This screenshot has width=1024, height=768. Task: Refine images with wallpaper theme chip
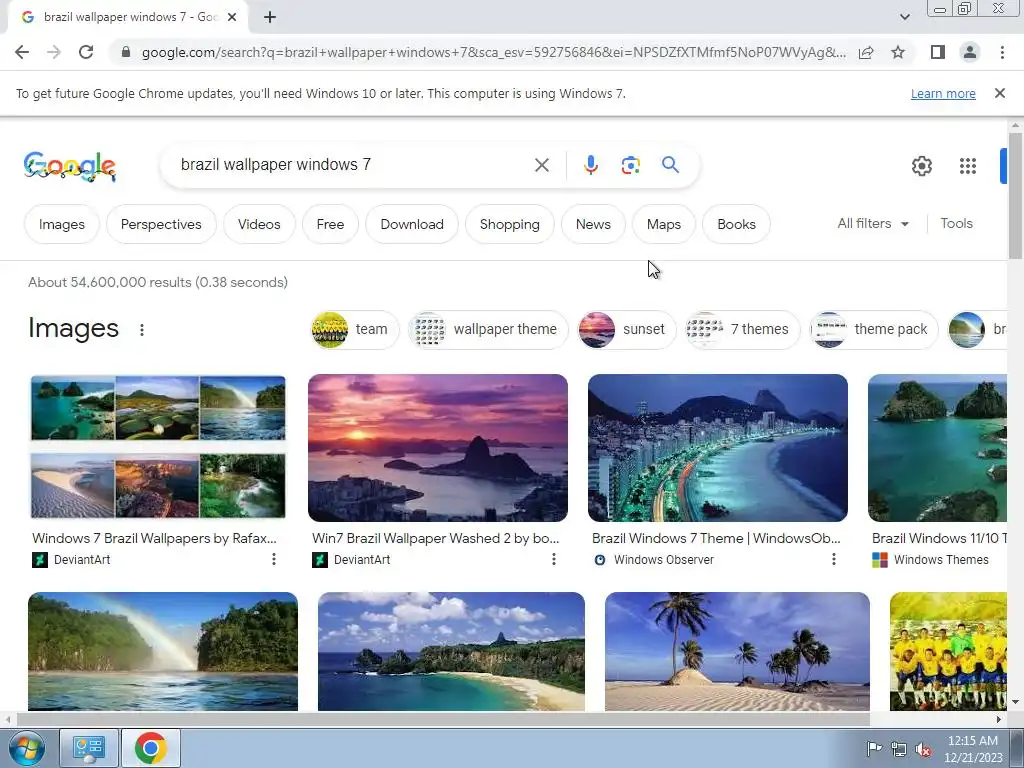click(488, 329)
